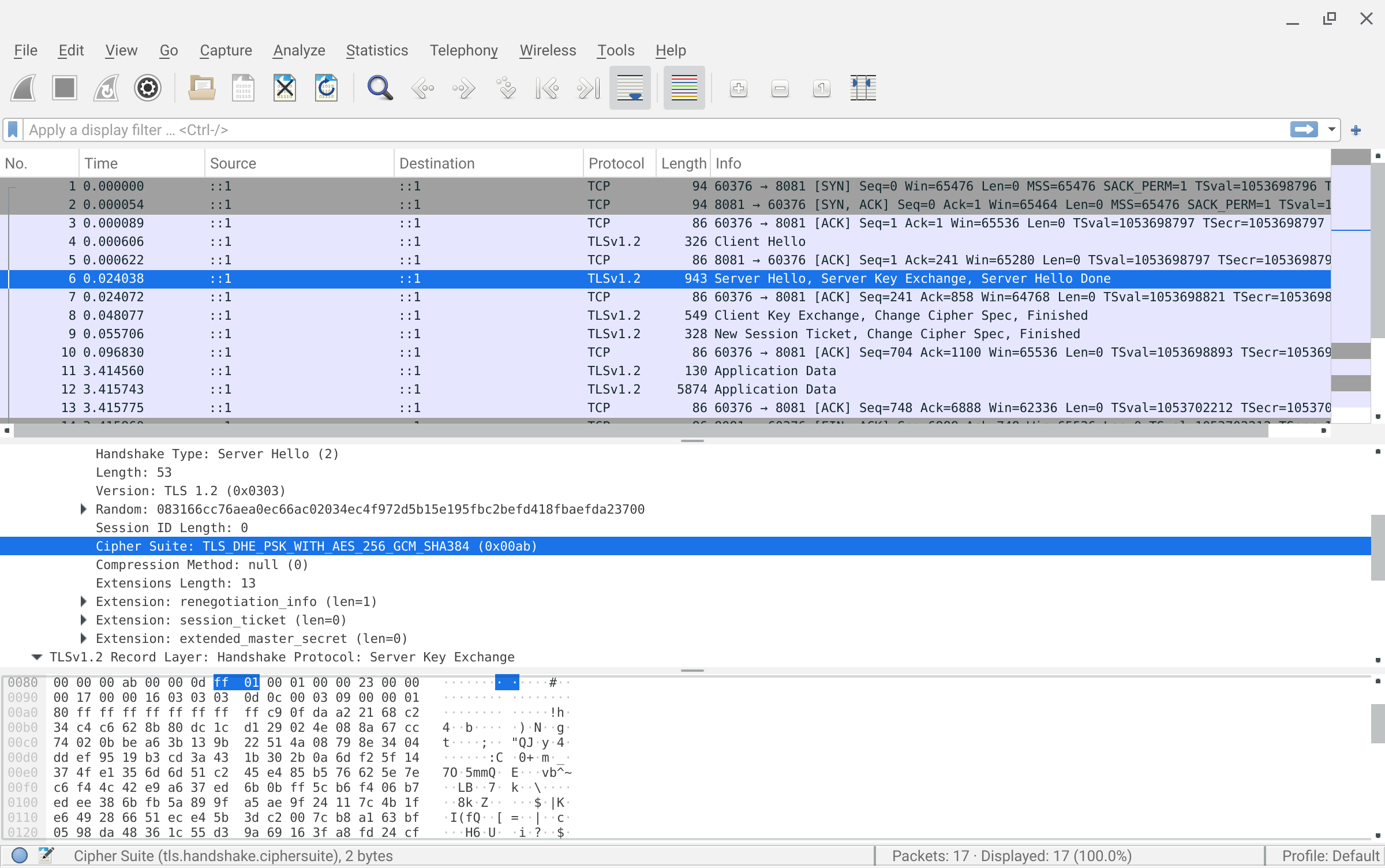Image resolution: width=1385 pixels, height=868 pixels.
Task: Click the Close capture file icon
Action: [x=285, y=88]
